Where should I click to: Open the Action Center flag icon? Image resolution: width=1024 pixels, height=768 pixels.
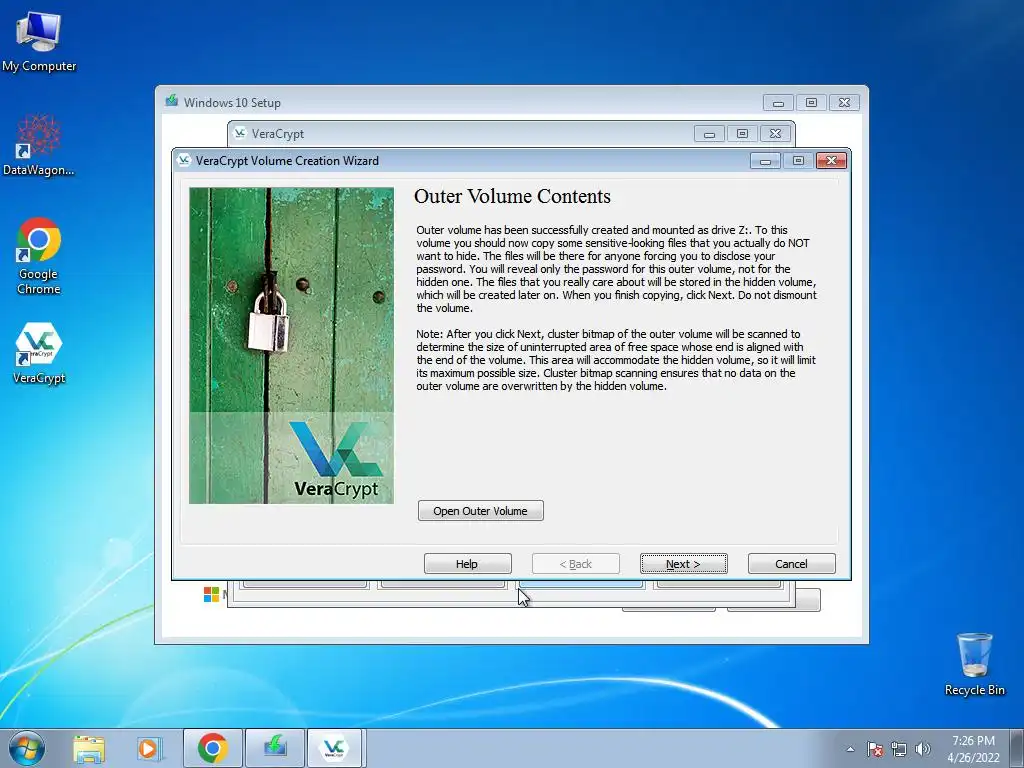coord(874,749)
